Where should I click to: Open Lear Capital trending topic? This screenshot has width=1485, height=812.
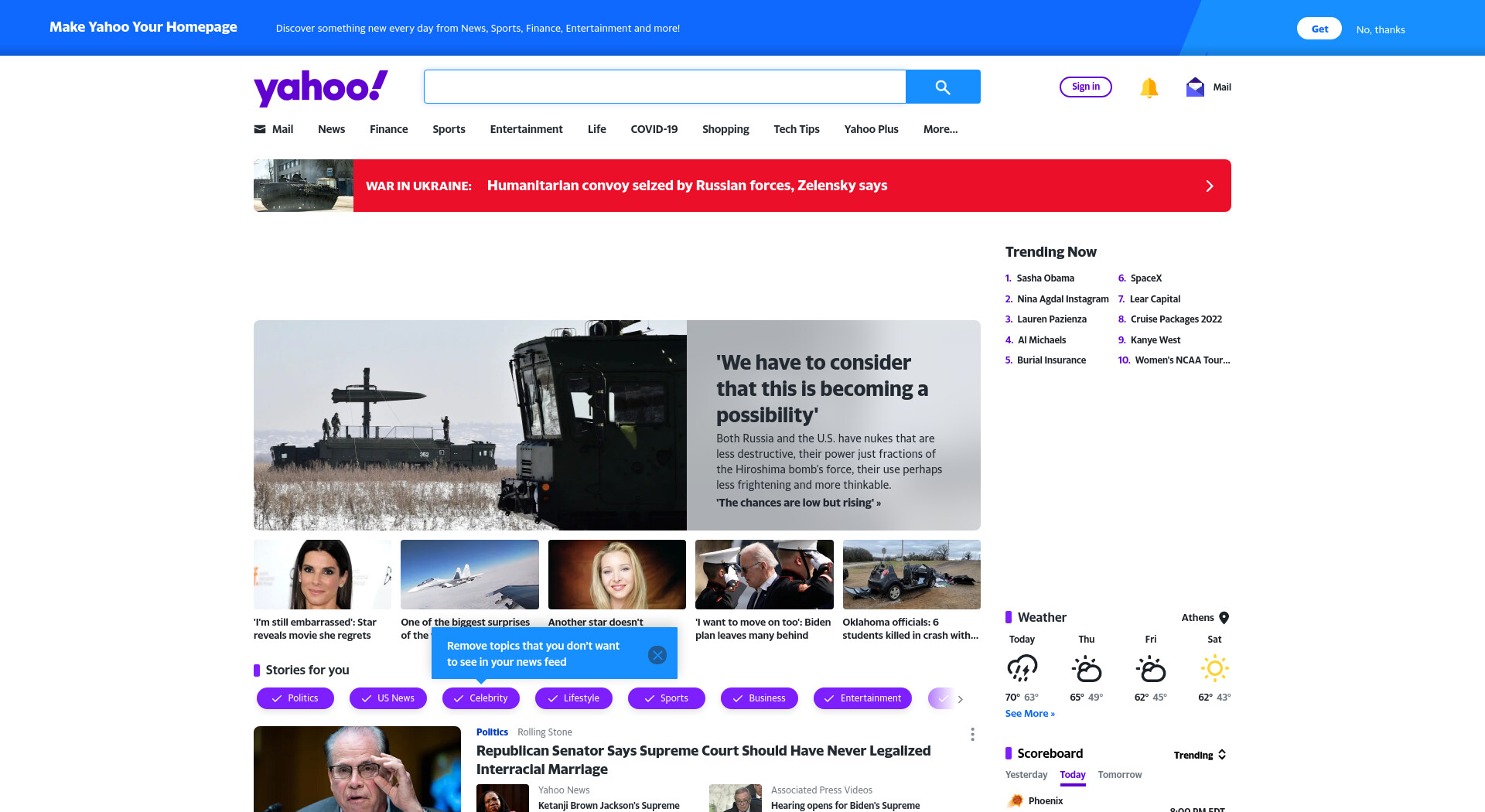click(1155, 299)
